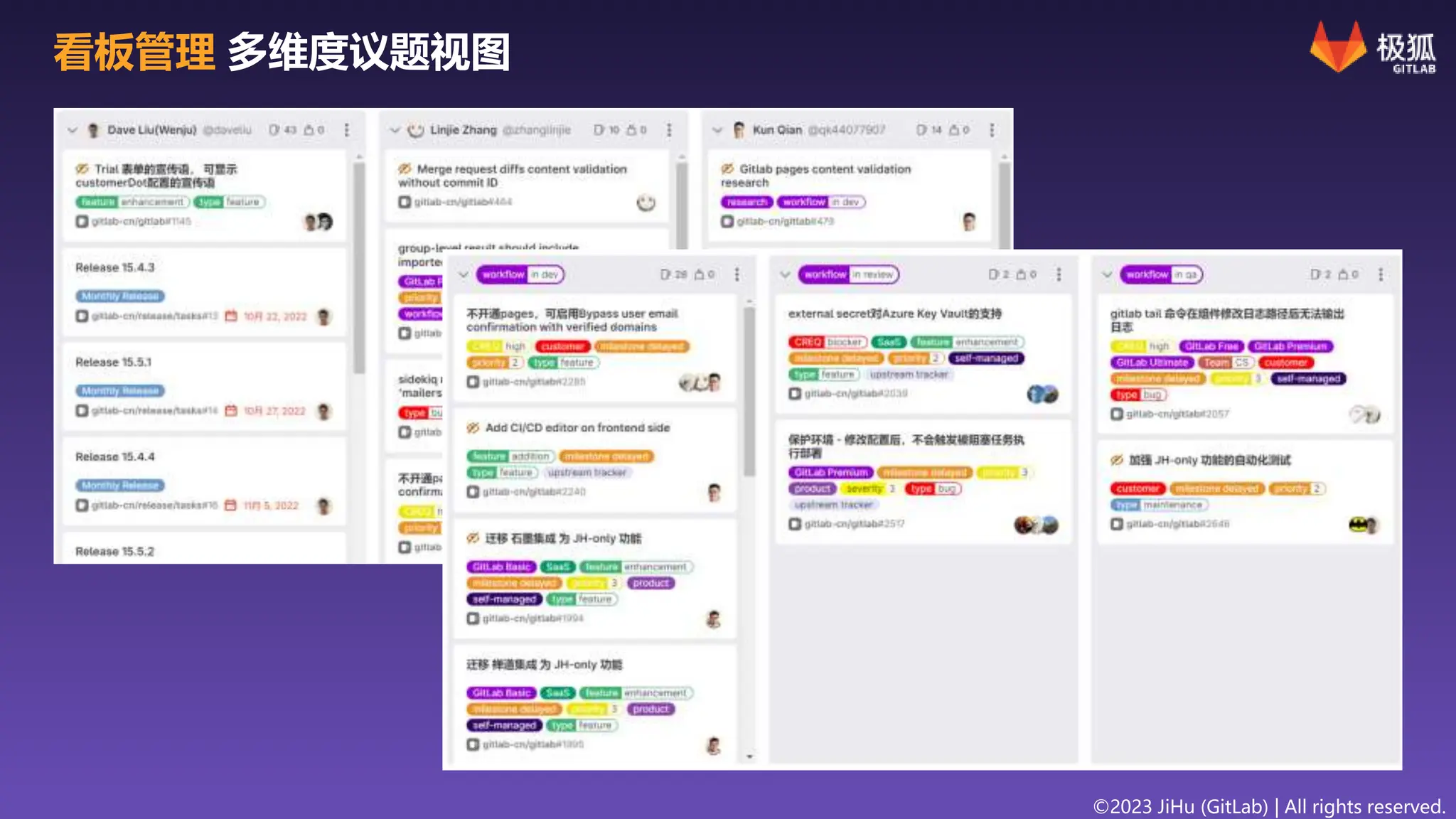The image size is (1456, 819).
Task: Click CREQ blocker label on Azure Key Vault card
Action: pyautogui.click(x=828, y=342)
